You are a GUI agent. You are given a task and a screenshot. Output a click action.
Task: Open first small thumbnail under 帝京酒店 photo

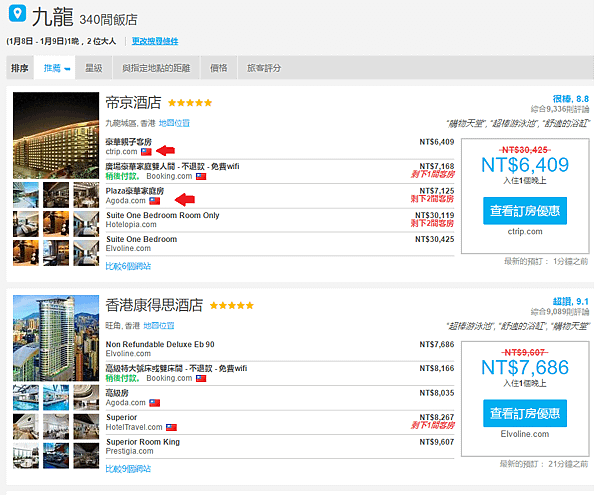26,195
